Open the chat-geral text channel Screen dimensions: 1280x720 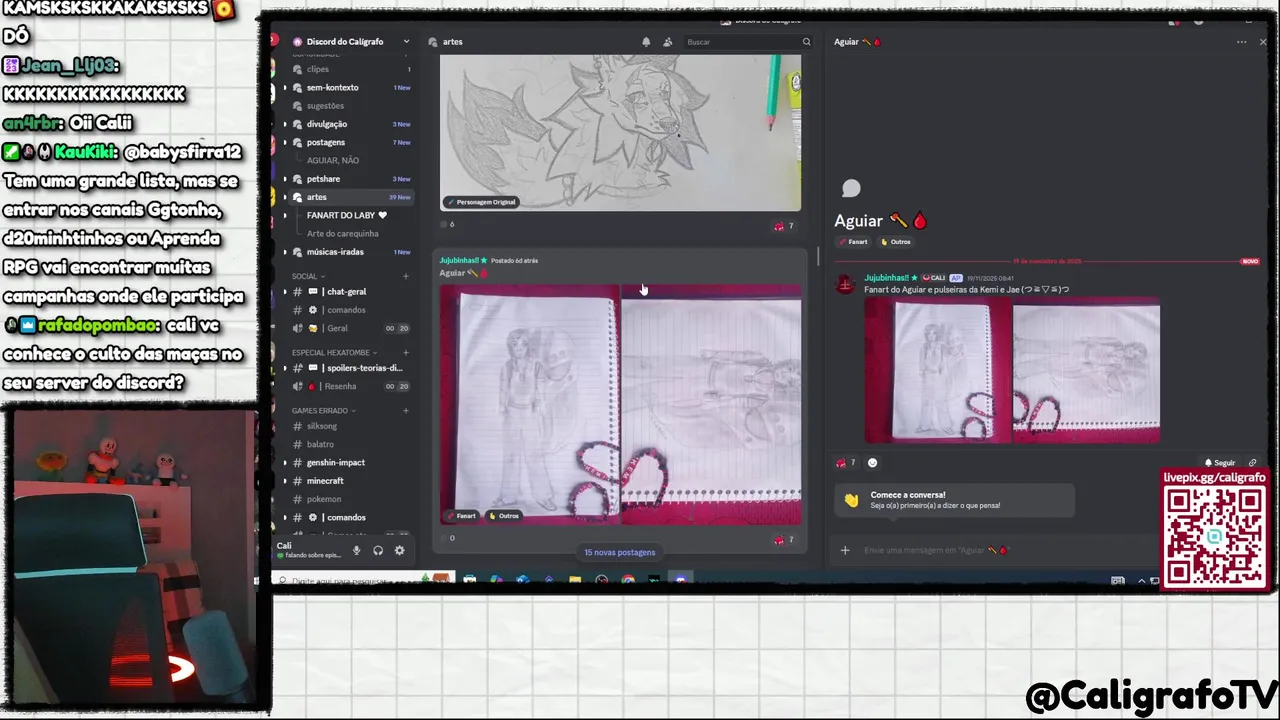click(x=348, y=291)
